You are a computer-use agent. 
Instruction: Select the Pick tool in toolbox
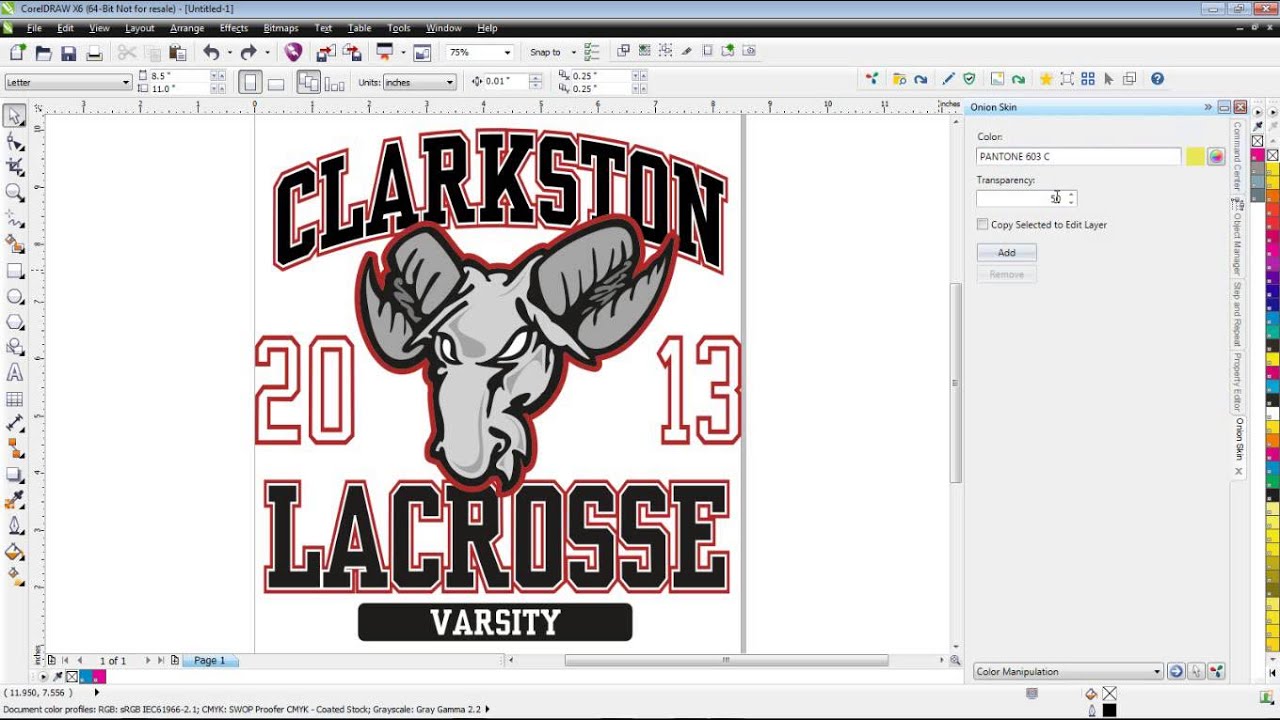click(x=15, y=116)
